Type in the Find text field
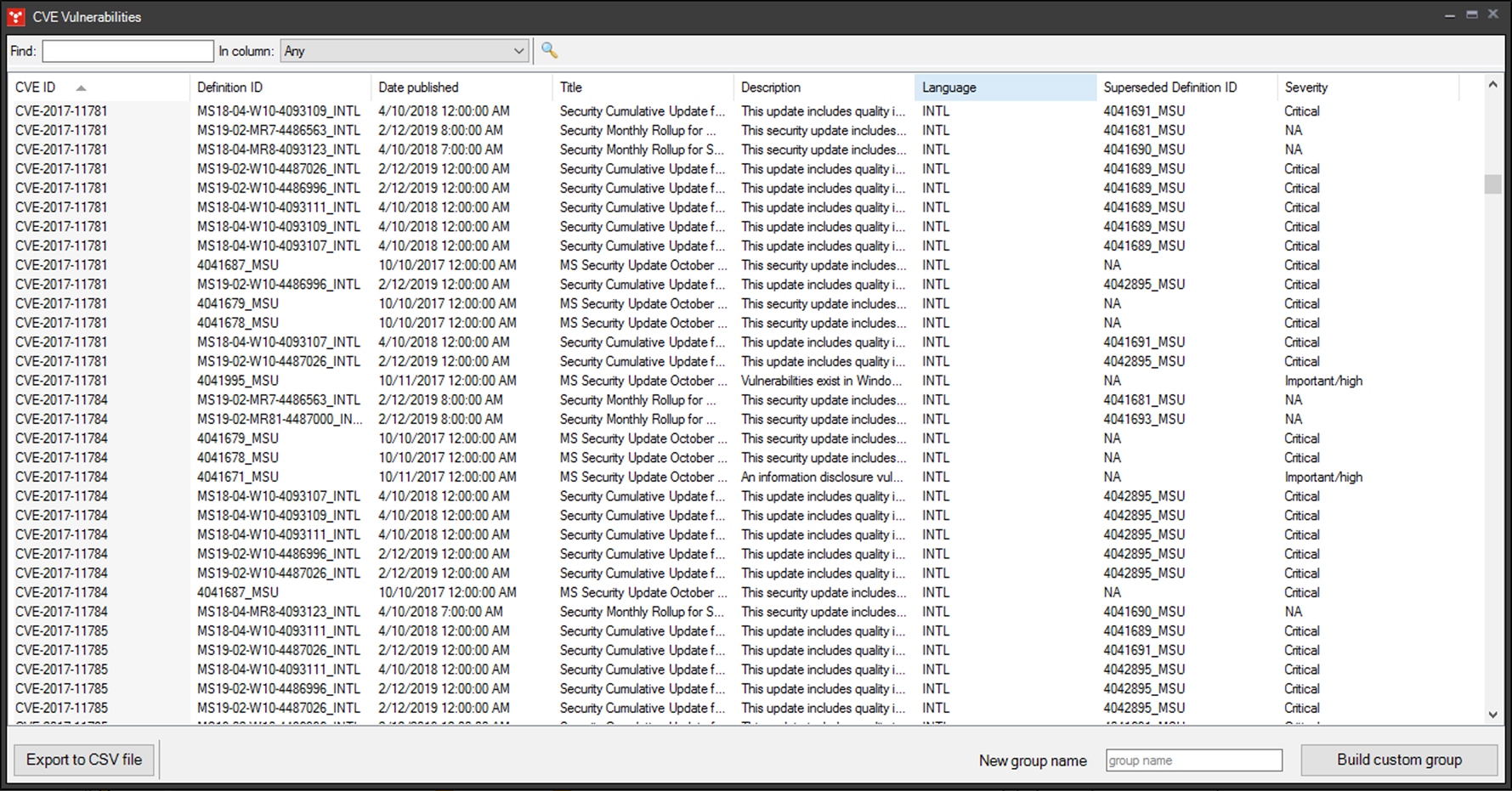 tap(127, 51)
